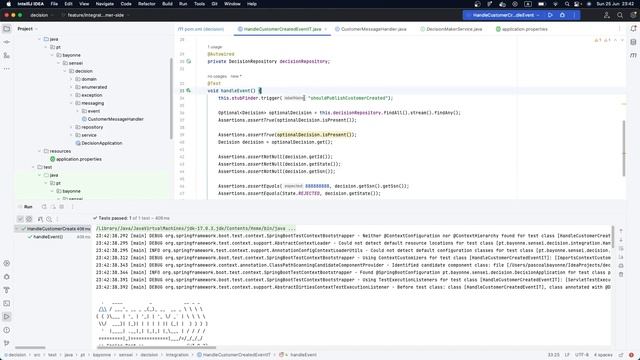
Task: Click the console horizontal scrollbar
Action: pos(156,347)
